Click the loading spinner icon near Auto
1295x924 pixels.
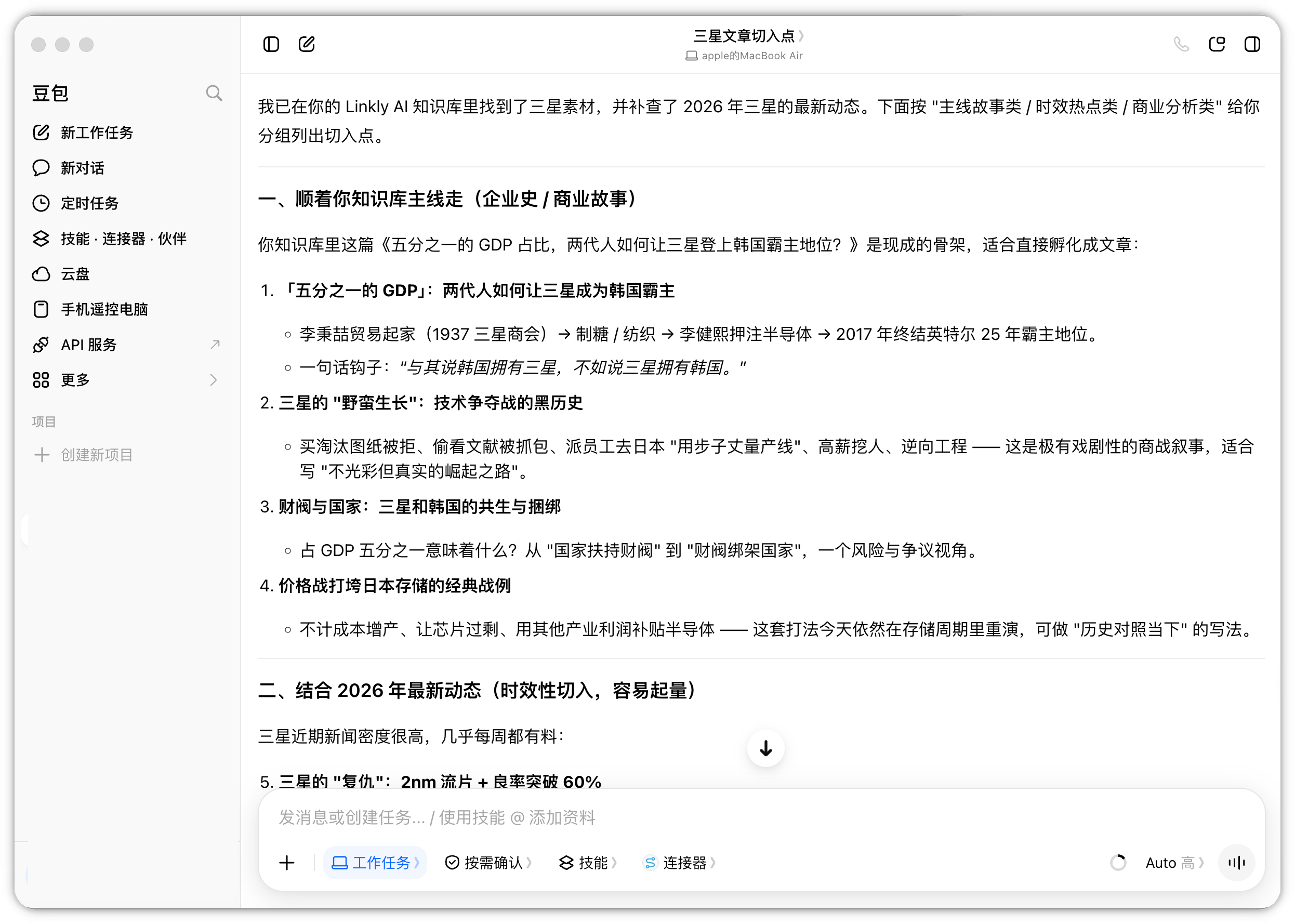(1118, 863)
